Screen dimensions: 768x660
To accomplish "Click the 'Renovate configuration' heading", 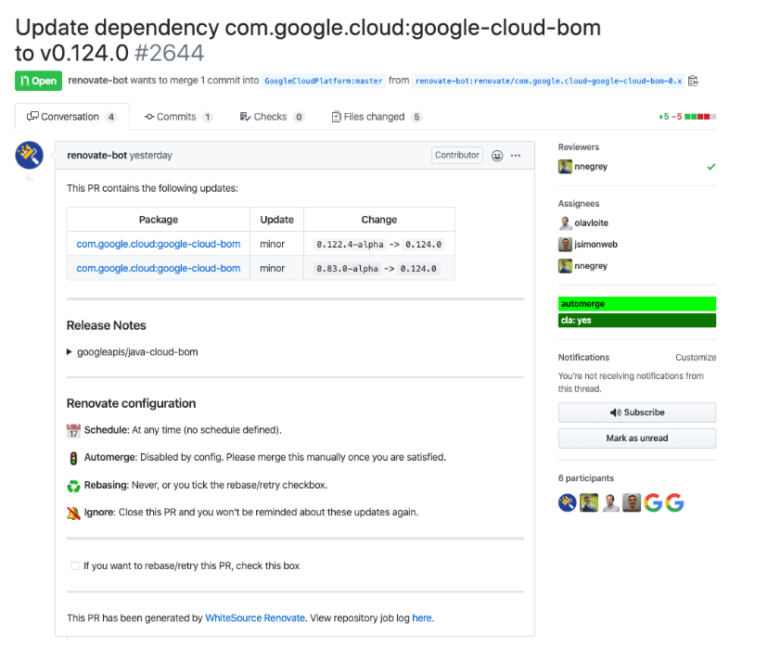I will [131, 403].
